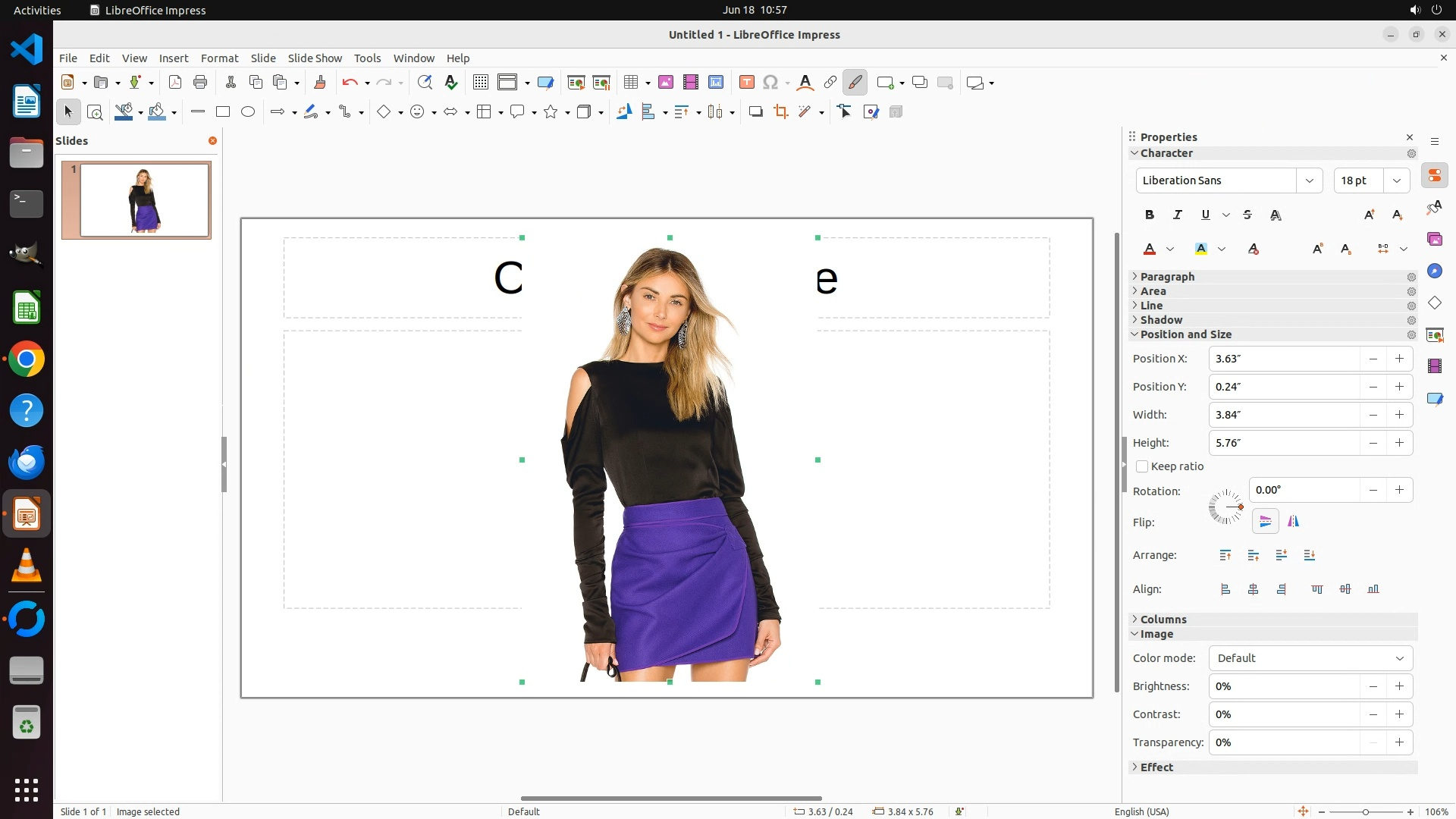
Task: Flip the image vertically
Action: pos(1265,521)
